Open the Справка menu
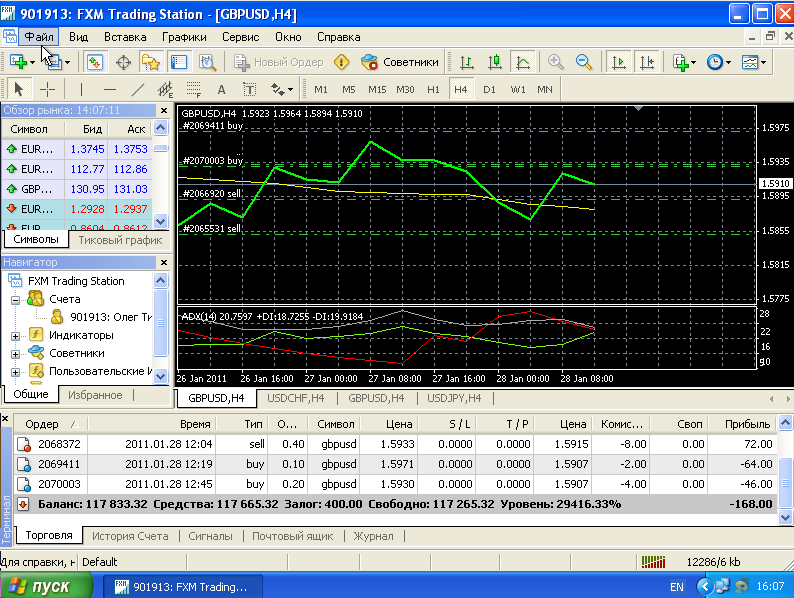This screenshot has width=794, height=598. 339,37
